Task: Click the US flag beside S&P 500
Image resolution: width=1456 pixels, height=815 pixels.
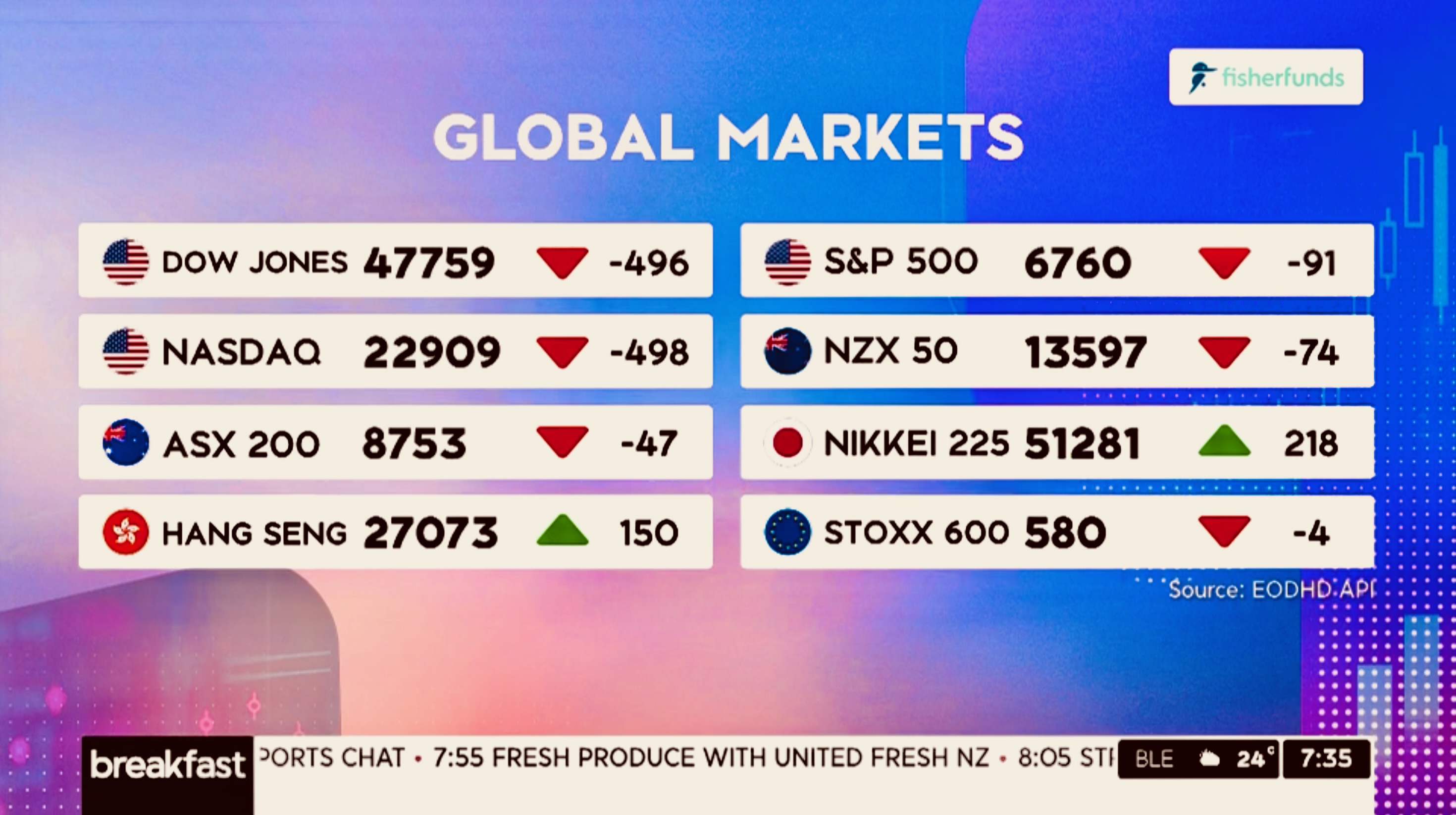Action: [x=787, y=262]
